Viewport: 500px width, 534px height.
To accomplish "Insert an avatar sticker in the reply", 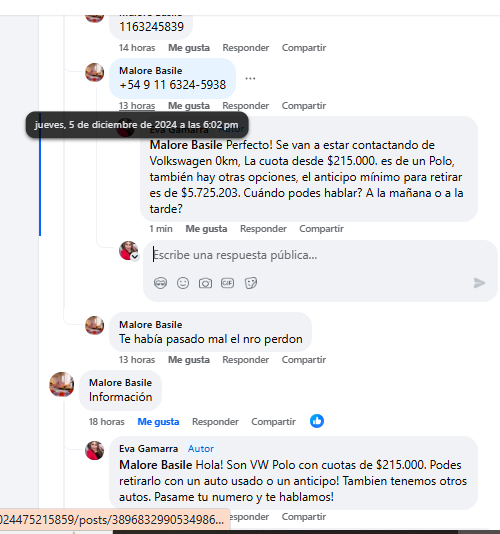I will coord(160,283).
